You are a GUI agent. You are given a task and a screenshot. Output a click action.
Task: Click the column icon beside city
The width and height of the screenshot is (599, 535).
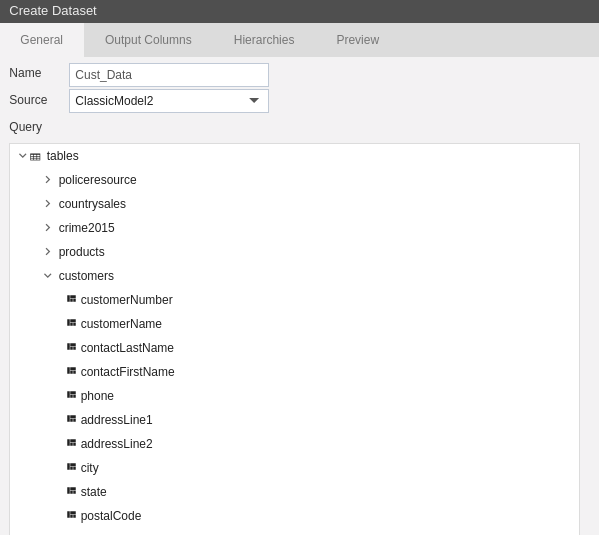tap(71, 467)
